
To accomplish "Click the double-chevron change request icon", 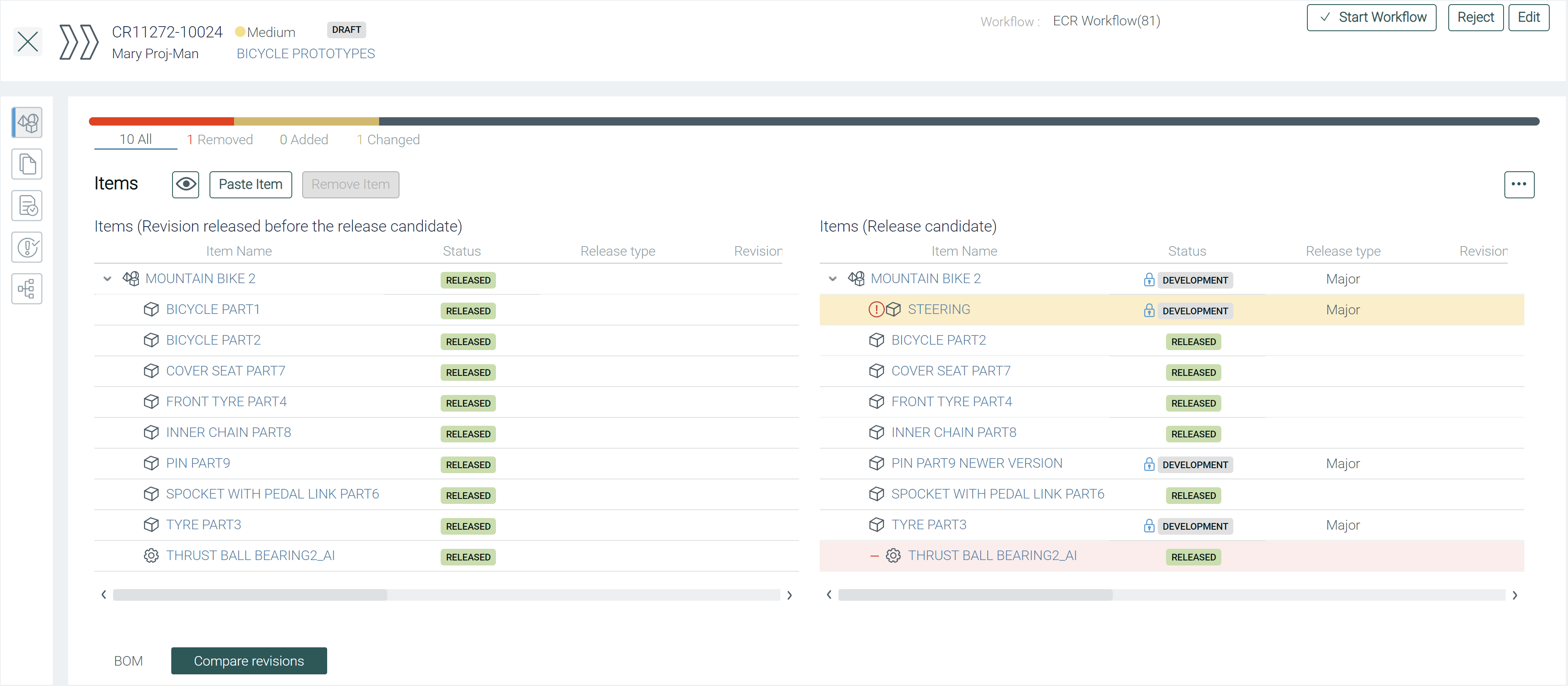I will [79, 42].
